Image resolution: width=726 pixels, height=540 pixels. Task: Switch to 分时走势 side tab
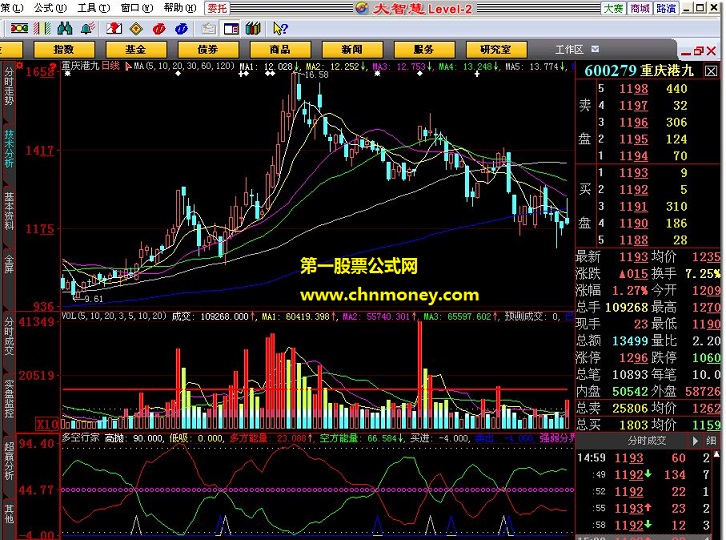click(9, 87)
